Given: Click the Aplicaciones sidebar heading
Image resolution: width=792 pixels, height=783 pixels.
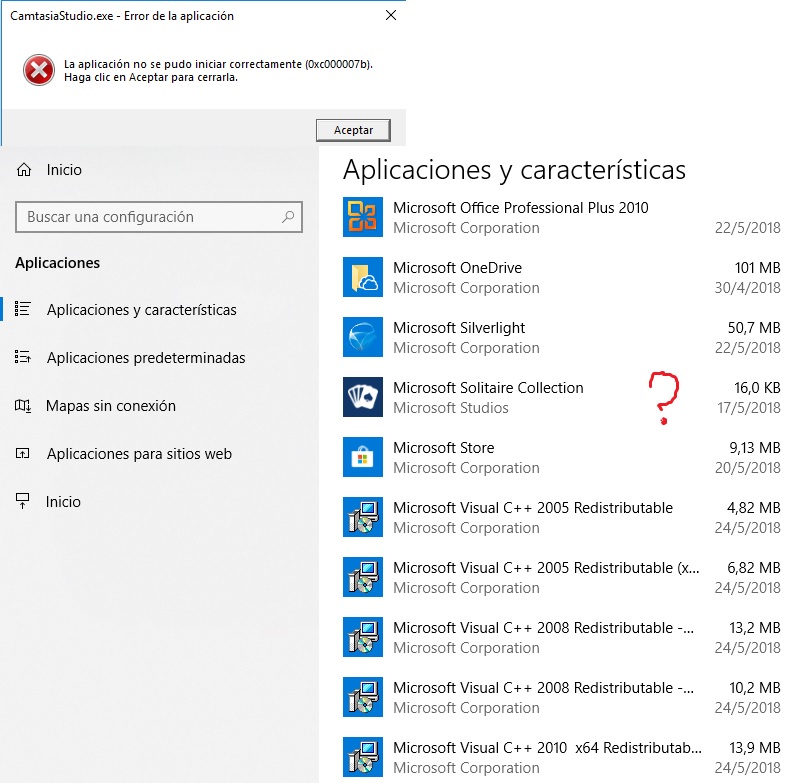Looking at the screenshot, I should point(58,263).
